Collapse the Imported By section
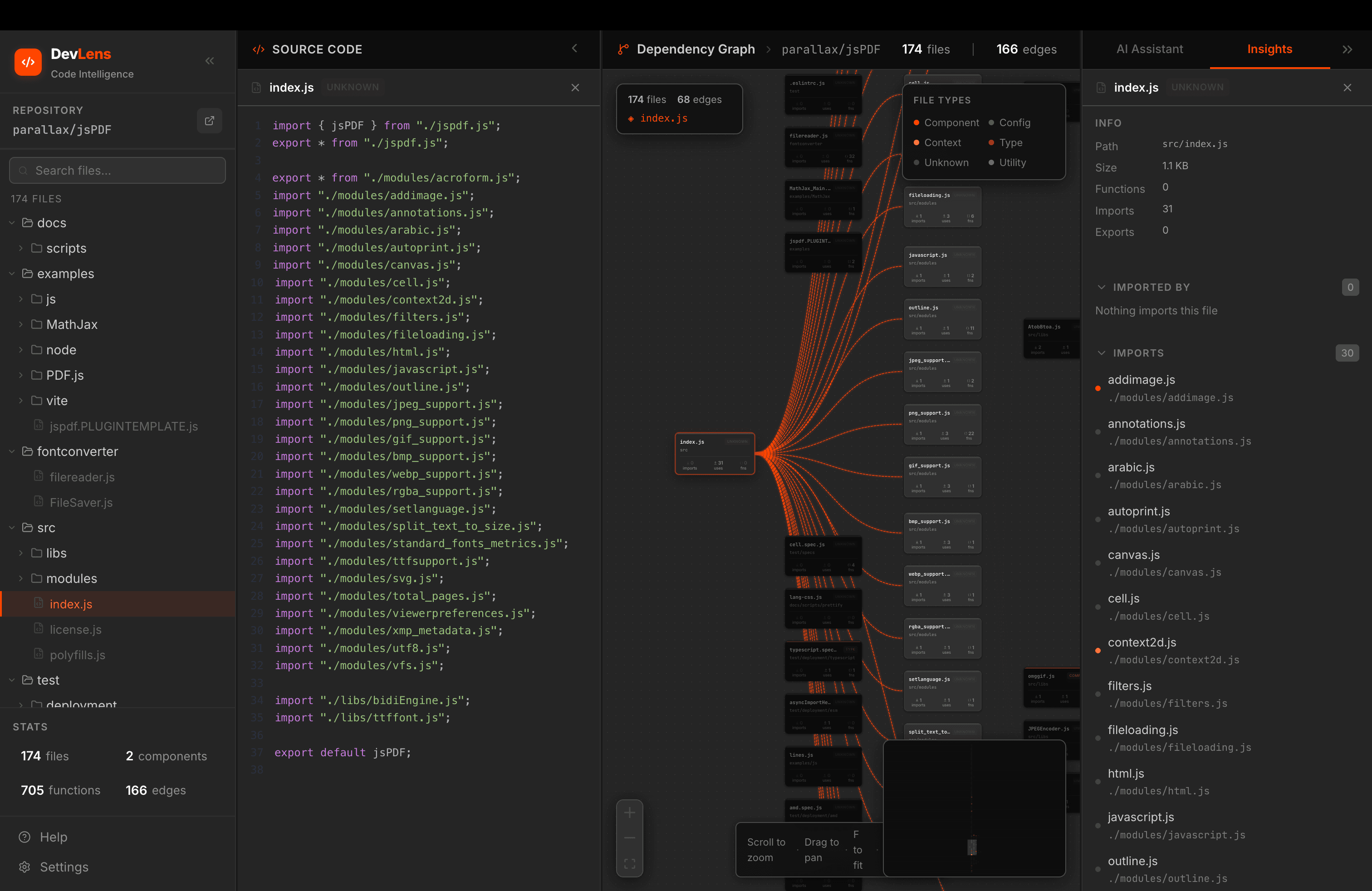This screenshot has height=891, width=1372. click(1101, 287)
